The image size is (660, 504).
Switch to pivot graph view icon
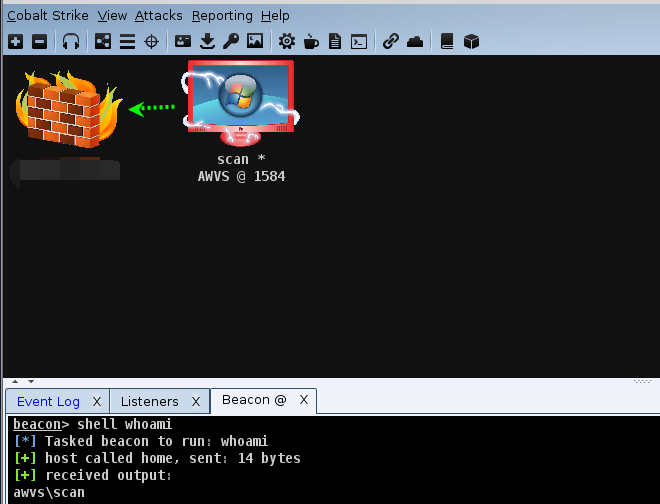pyautogui.click(x=103, y=42)
